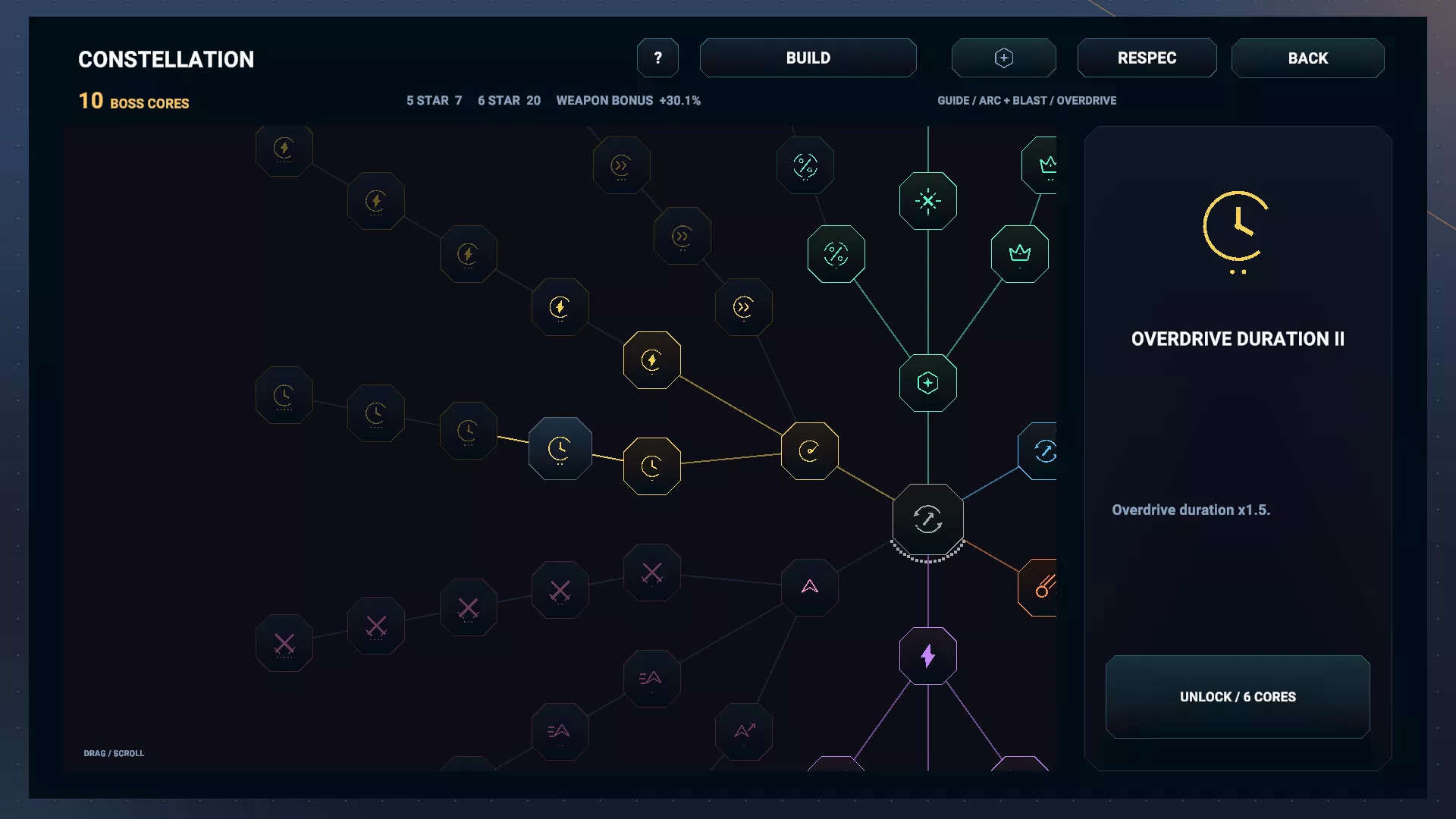
Task: Select the teal starburst node at top
Action: tap(927, 201)
